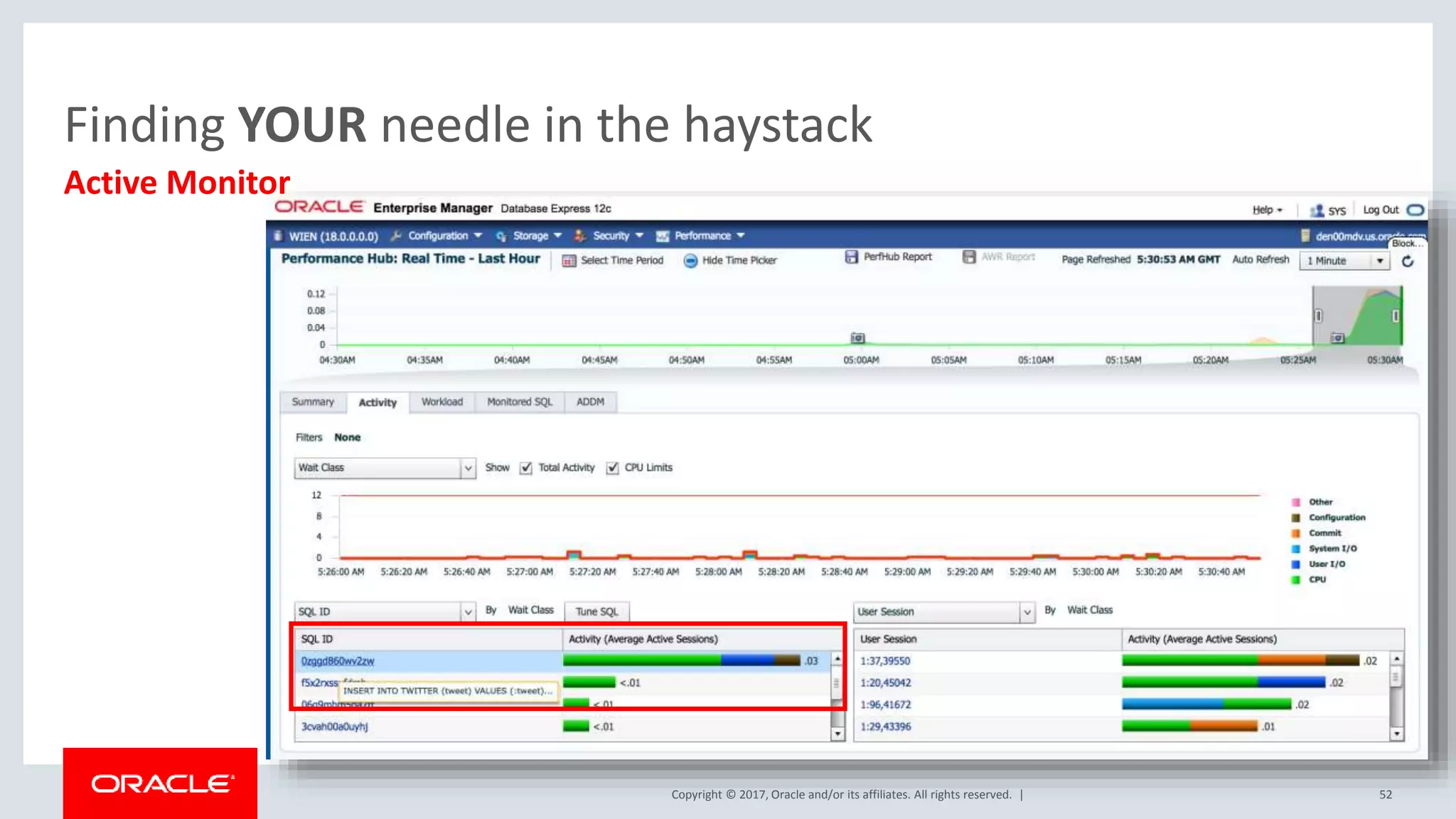Click the AWR Report save icon
The image size is (1456, 819).
(x=969, y=257)
